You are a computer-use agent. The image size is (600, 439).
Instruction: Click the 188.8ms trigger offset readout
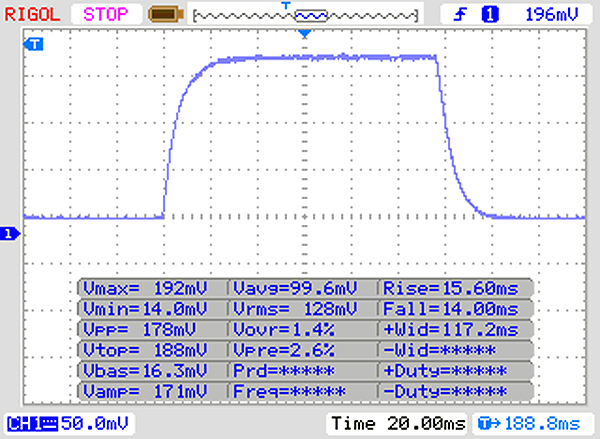tap(530, 424)
